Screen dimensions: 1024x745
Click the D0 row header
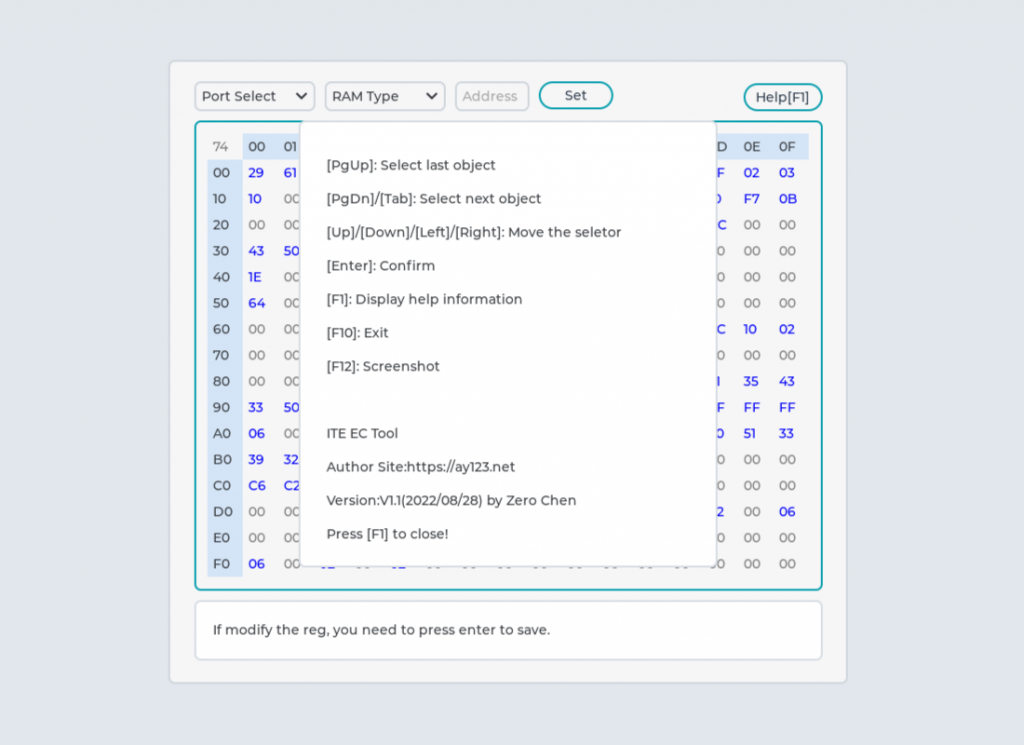[x=221, y=512]
